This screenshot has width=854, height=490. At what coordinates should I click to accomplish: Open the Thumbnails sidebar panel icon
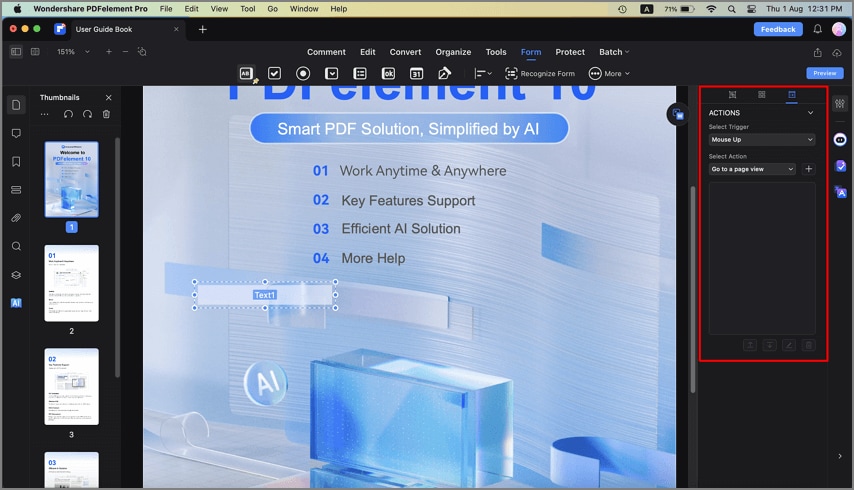point(16,105)
